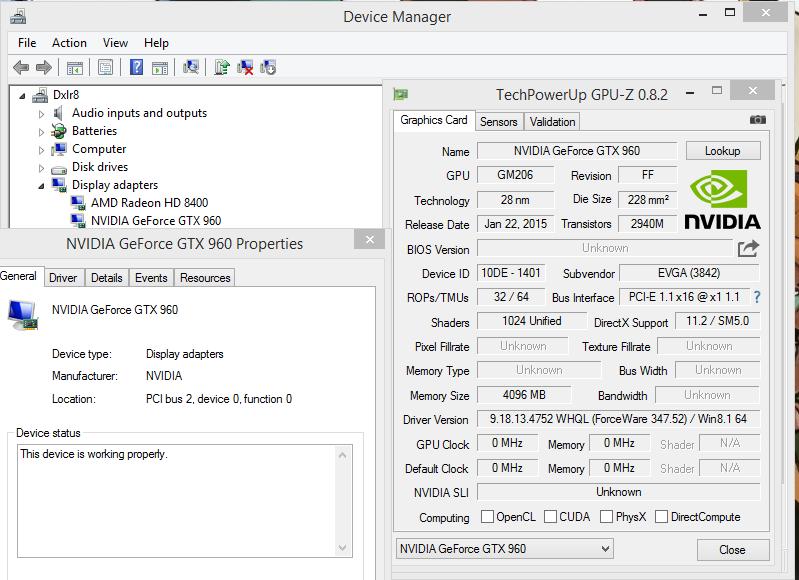Viewport: 799px width, 580px height.
Task: Click GPU-Z screenshot camera icon
Action: tap(758, 120)
